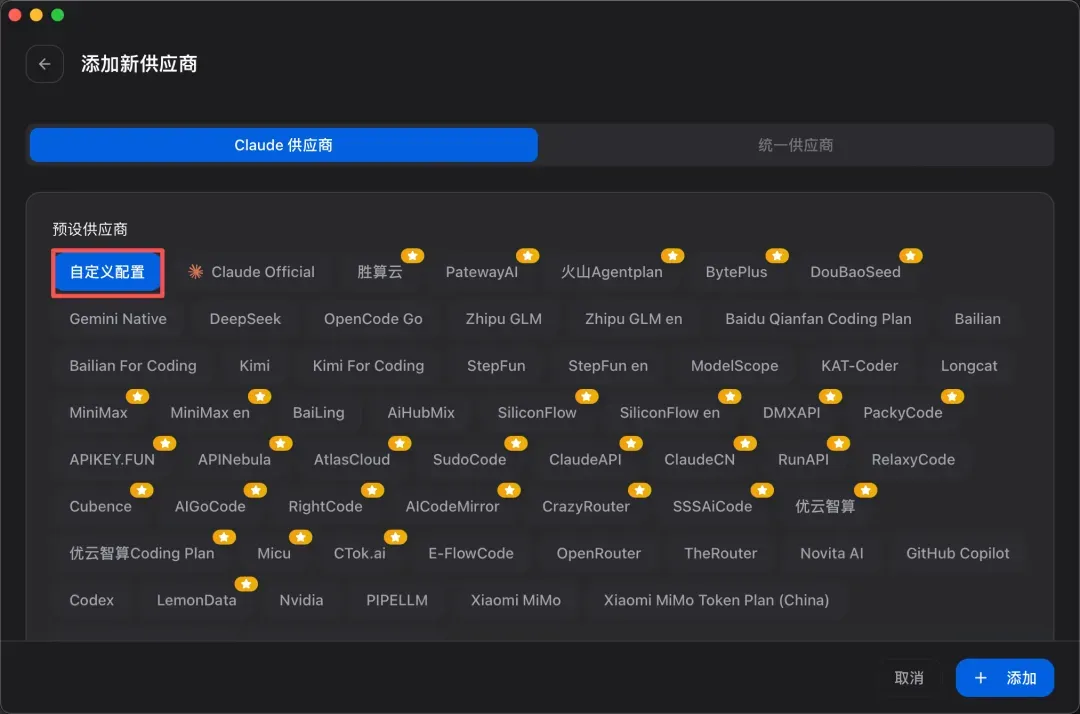Choose the Bailian preset

[x=977, y=319]
